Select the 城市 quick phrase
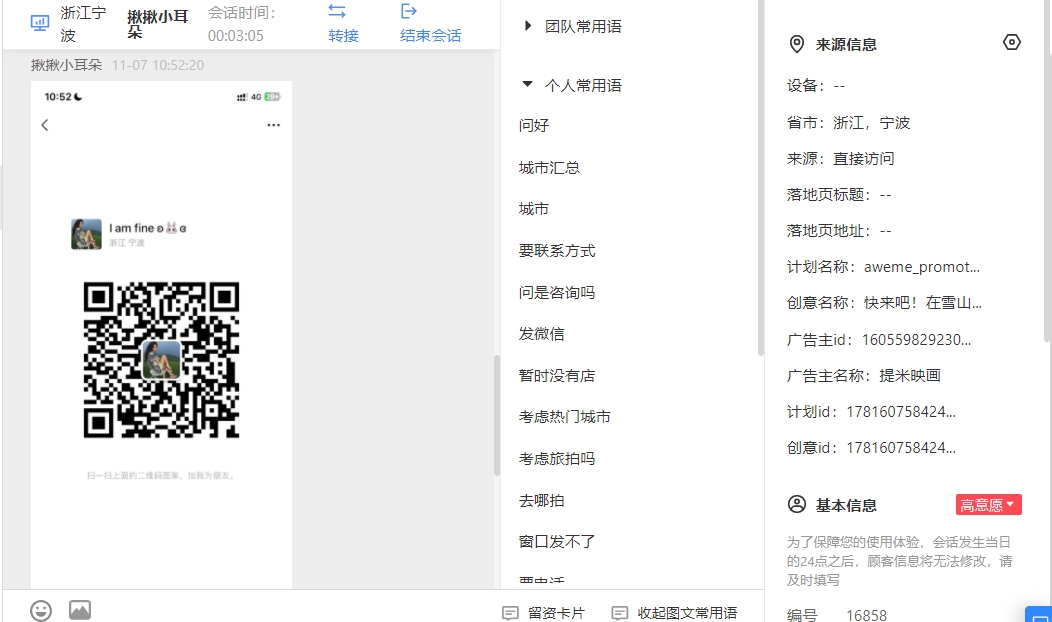This screenshot has width=1052, height=622. (533, 209)
